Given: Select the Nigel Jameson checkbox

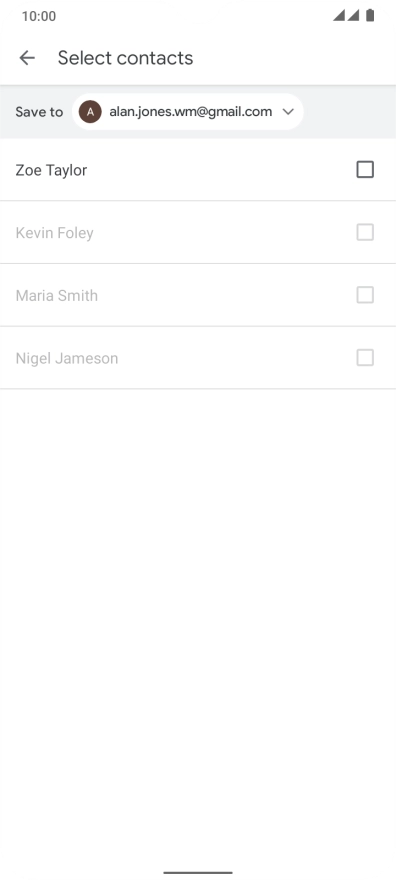Looking at the screenshot, I should click(x=365, y=358).
